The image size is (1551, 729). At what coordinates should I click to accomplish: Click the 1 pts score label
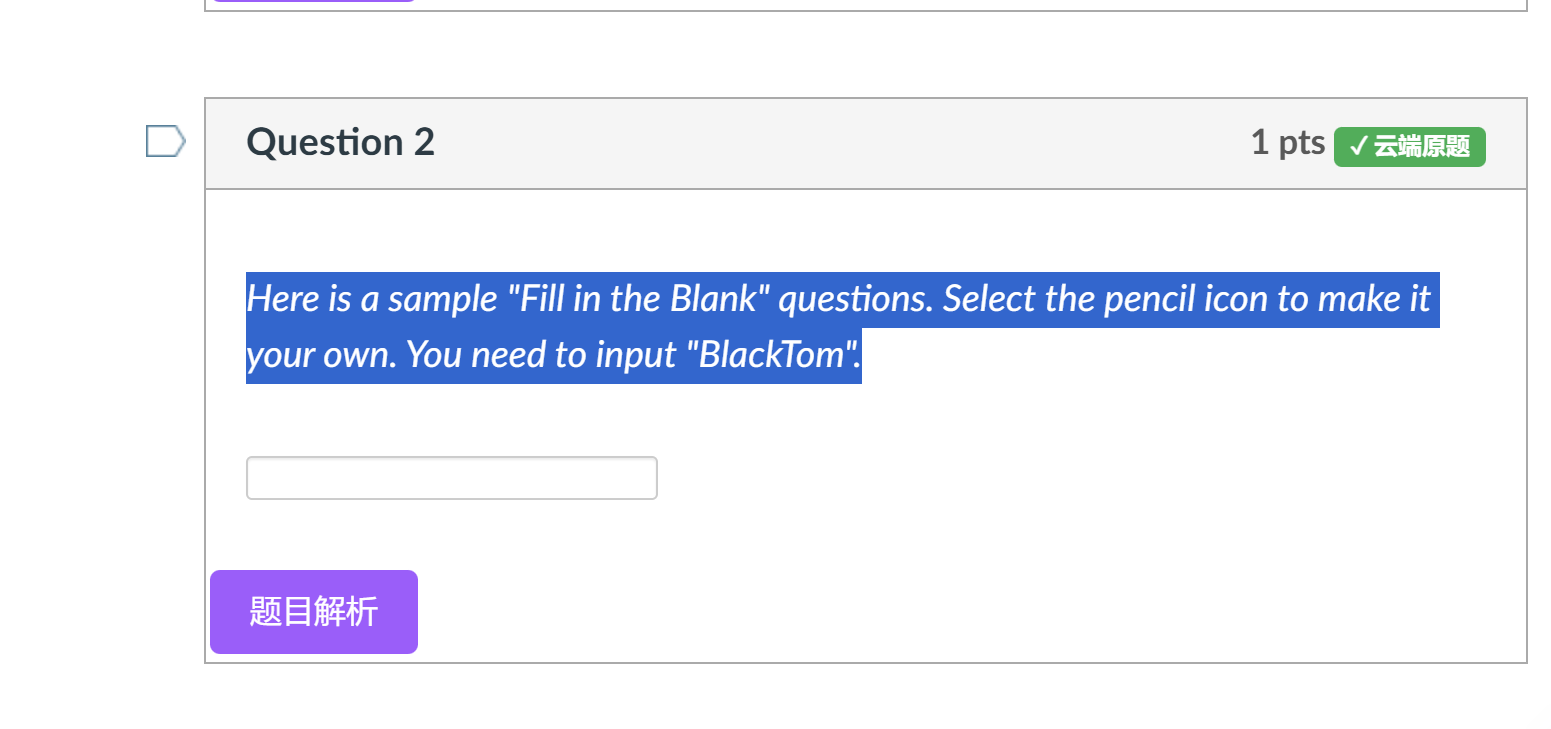click(x=1288, y=143)
